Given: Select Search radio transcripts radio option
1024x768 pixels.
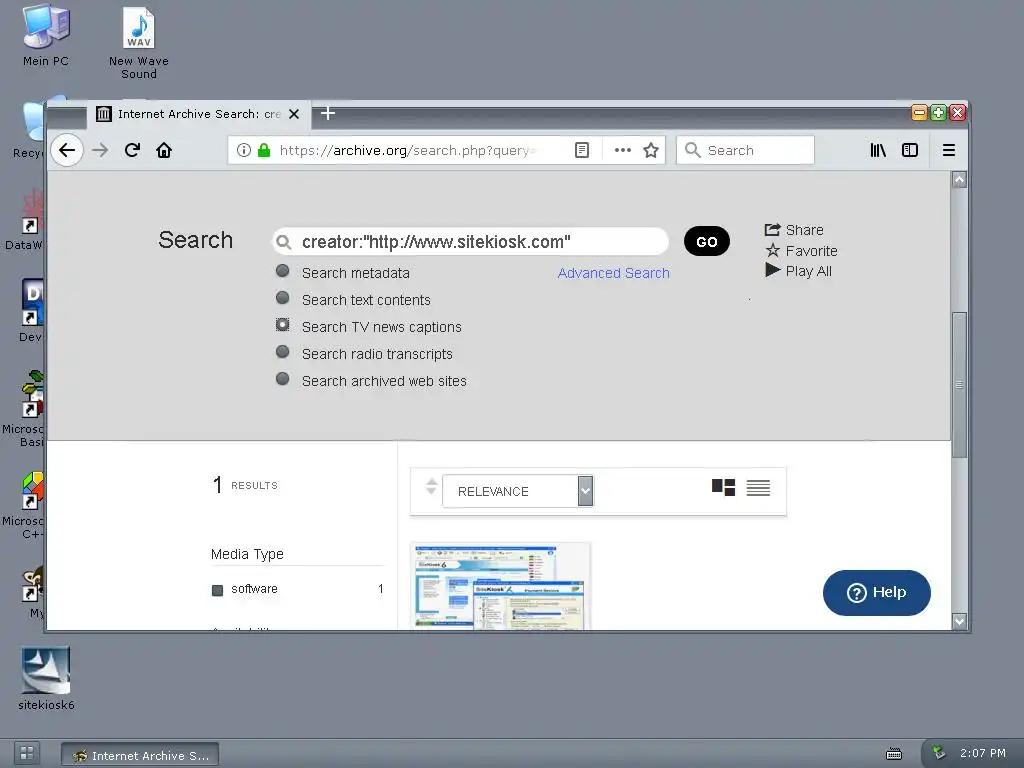Looking at the screenshot, I should tap(282, 351).
